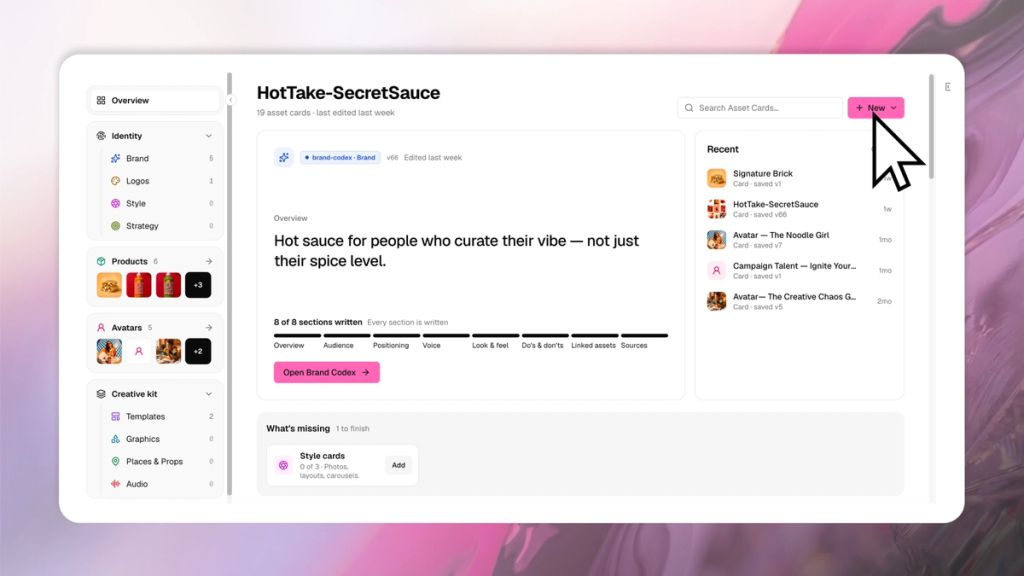The height and width of the screenshot is (576, 1024).
Task: Show the +3 more products tile
Action: point(198,285)
